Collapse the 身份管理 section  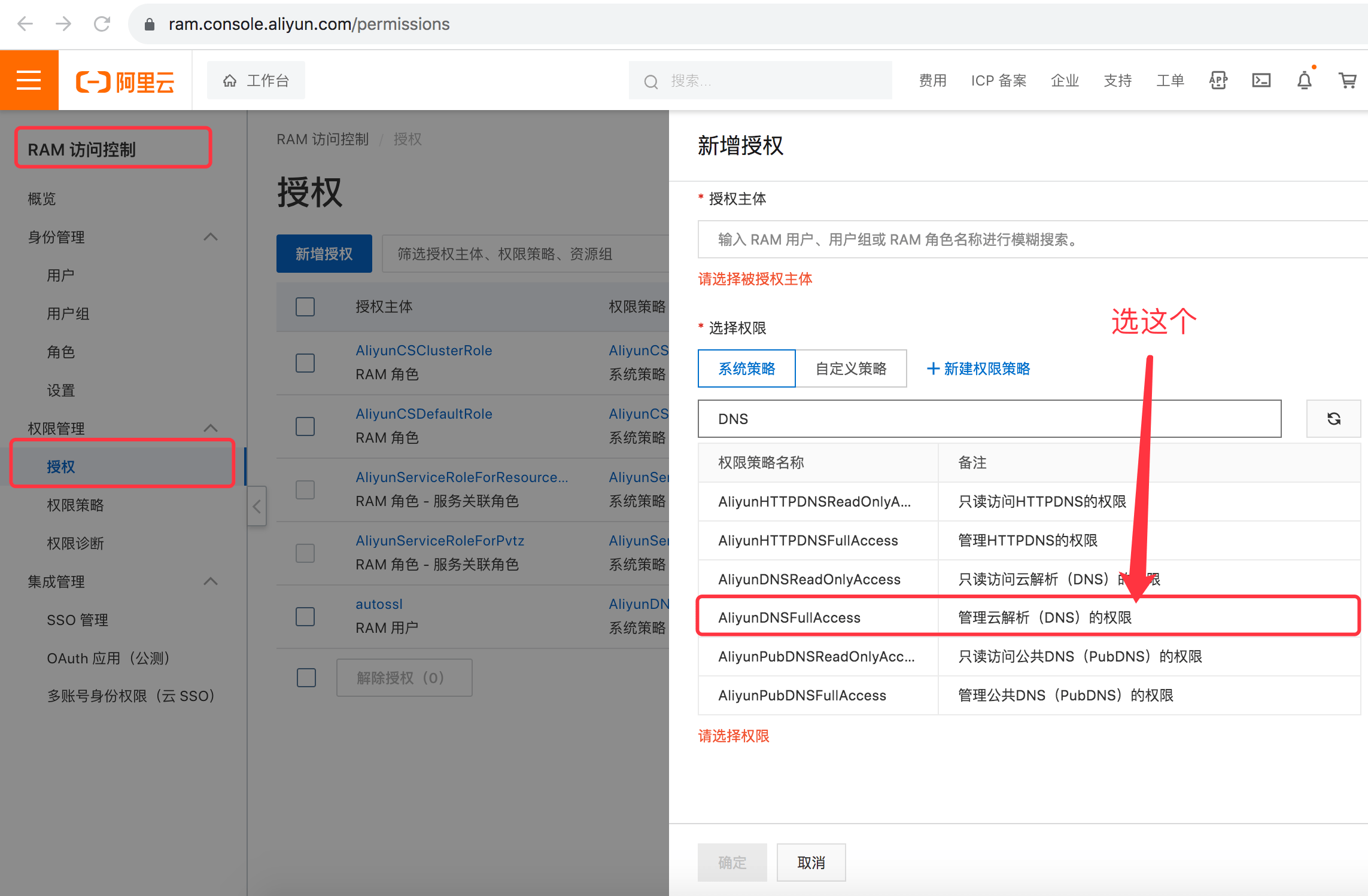tap(211, 237)
